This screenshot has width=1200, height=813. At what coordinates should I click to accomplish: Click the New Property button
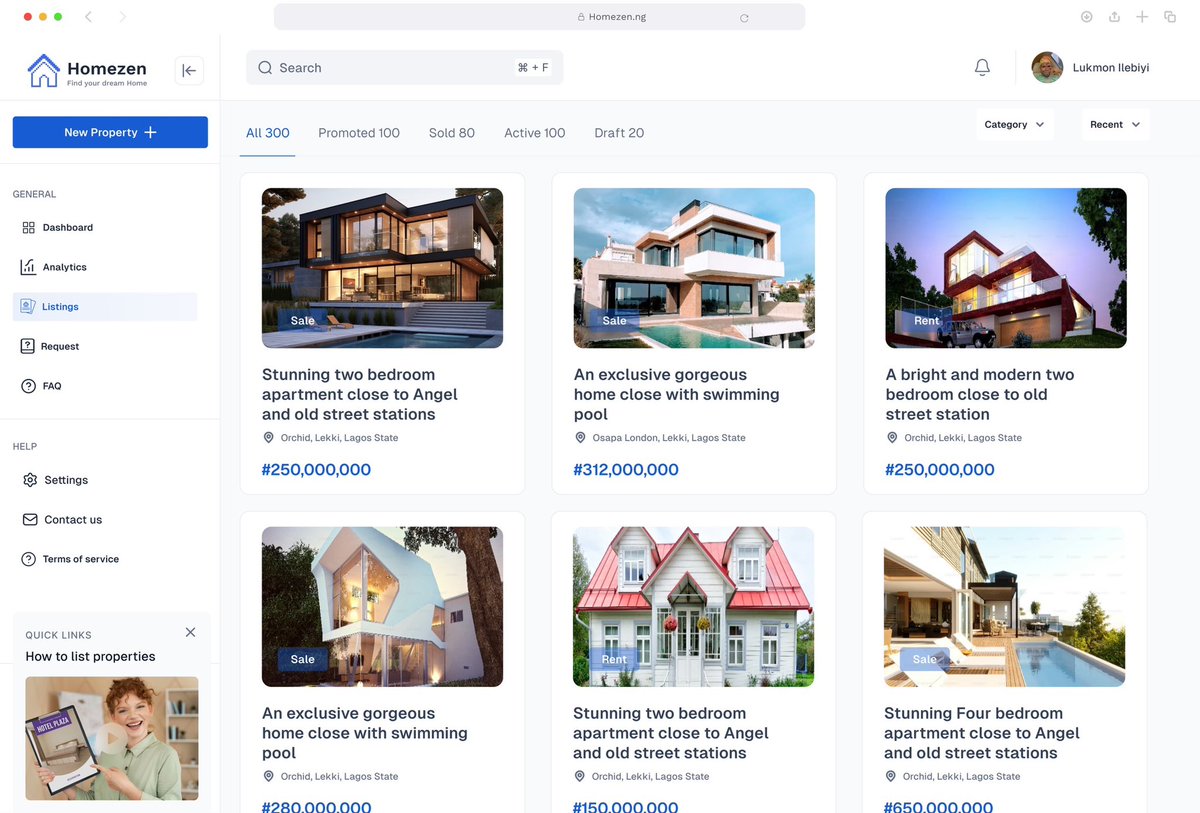110,132
